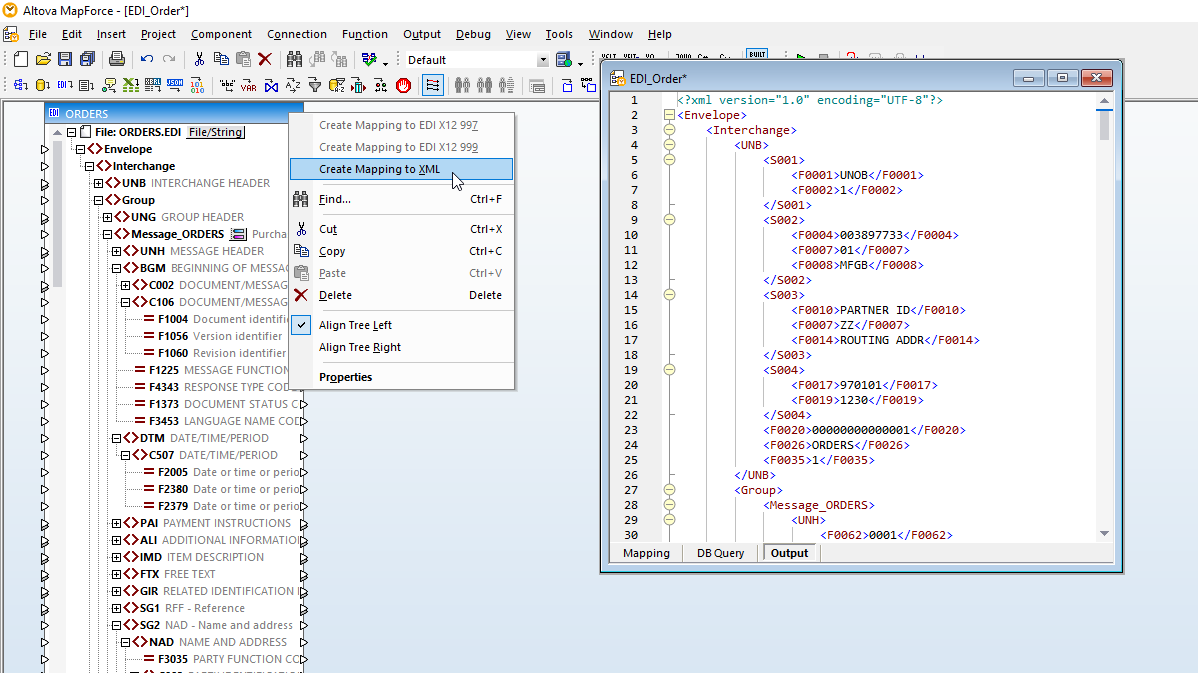The width and height of the screenshot is (1198, 673).
Task: Insert a Filter funnel component icon
Action: pos(314,86)
